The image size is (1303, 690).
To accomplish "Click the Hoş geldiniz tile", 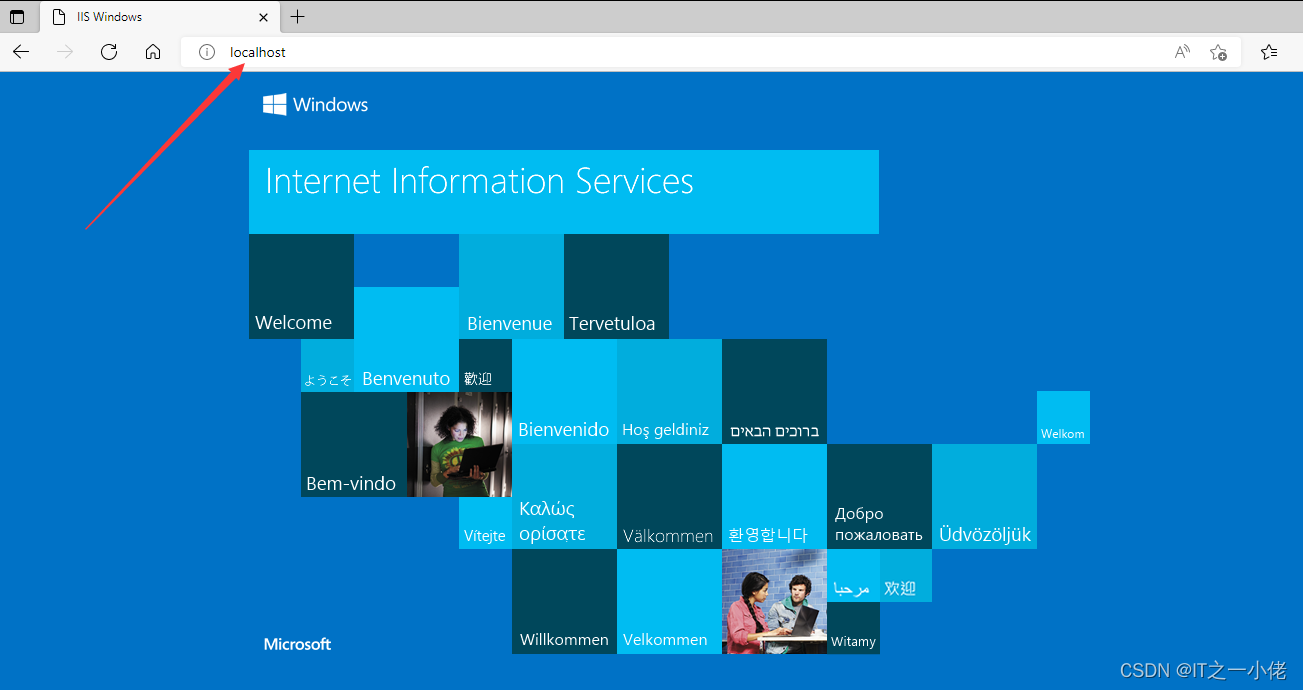I will tap(669, 391).
